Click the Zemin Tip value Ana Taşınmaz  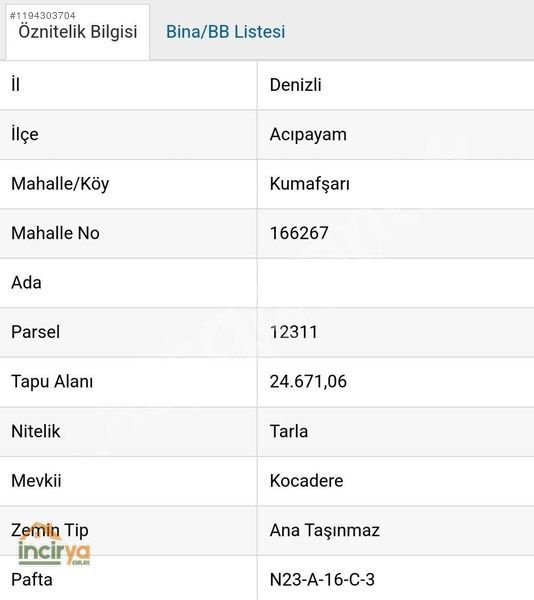point(324,531)
